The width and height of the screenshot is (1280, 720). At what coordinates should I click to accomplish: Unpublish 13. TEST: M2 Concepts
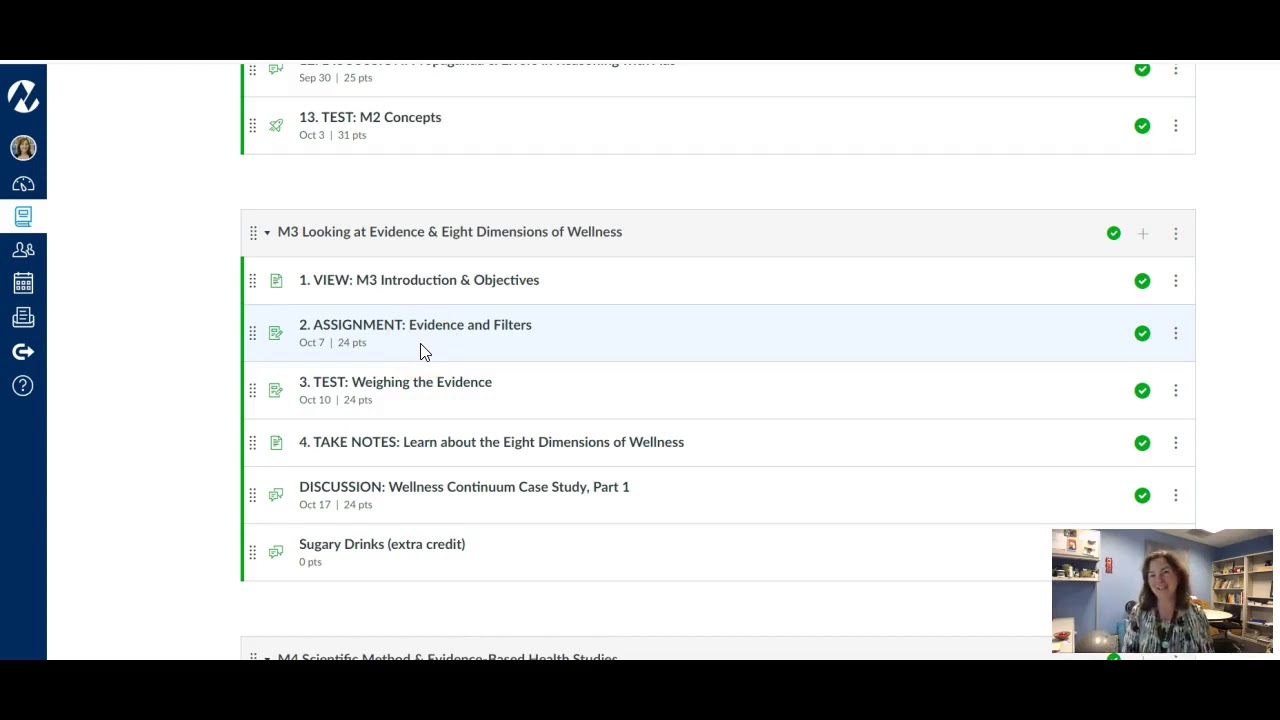[x=1142, y=126]
